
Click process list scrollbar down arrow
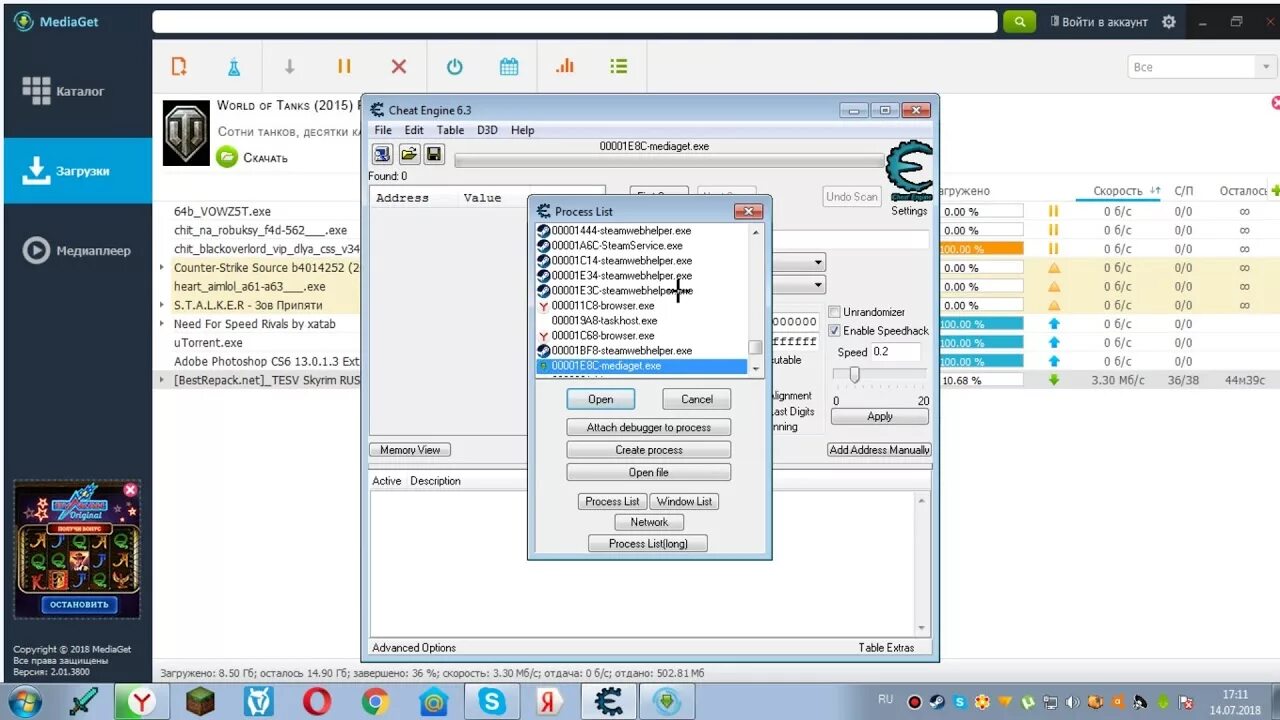756,368
